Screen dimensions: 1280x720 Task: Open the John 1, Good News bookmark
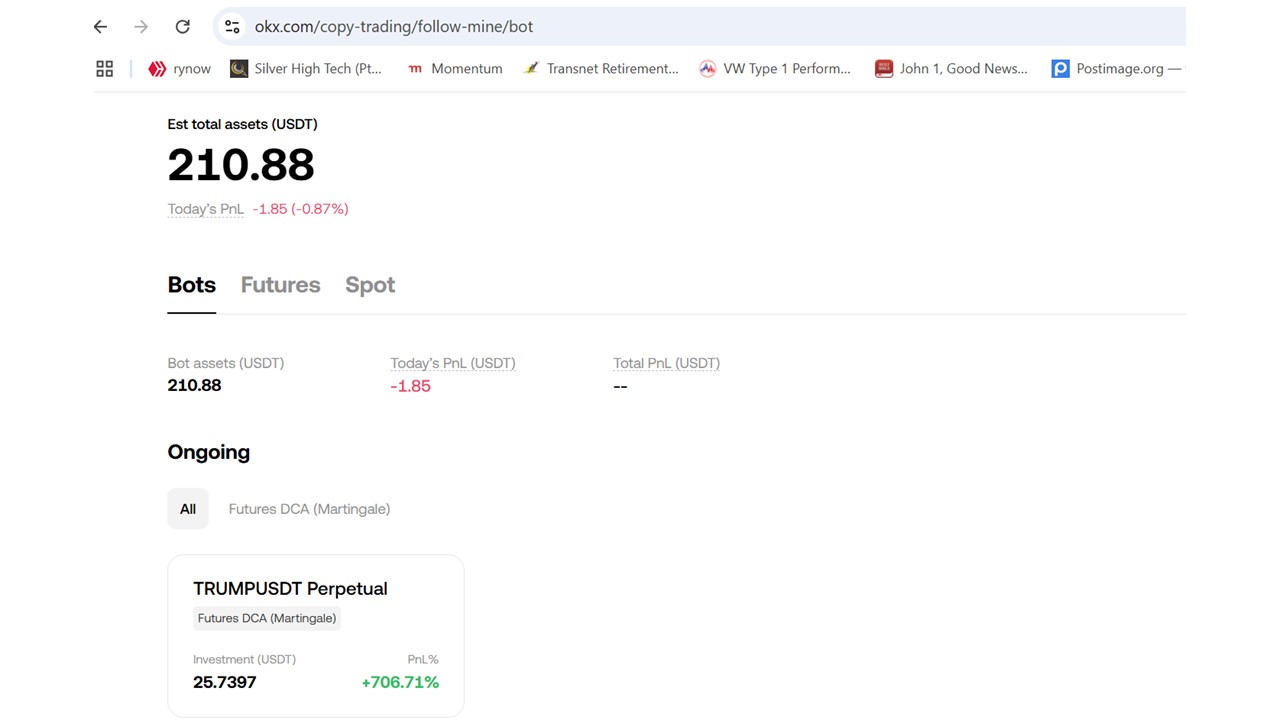951,69
